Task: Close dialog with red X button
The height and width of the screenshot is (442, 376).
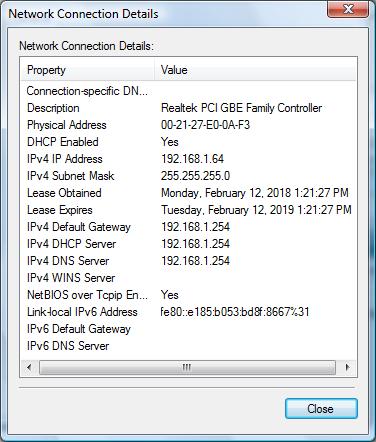Action: (x=348, y=9)
